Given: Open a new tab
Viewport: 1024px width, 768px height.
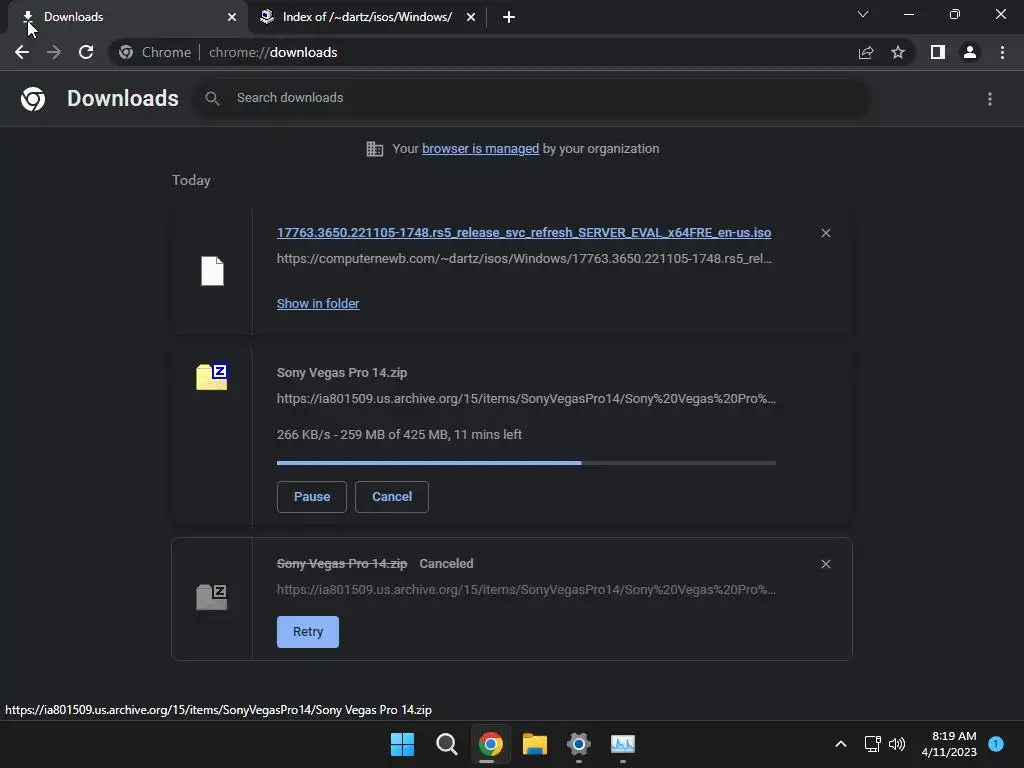Looking at the screenshot, I should click(509, 17).
